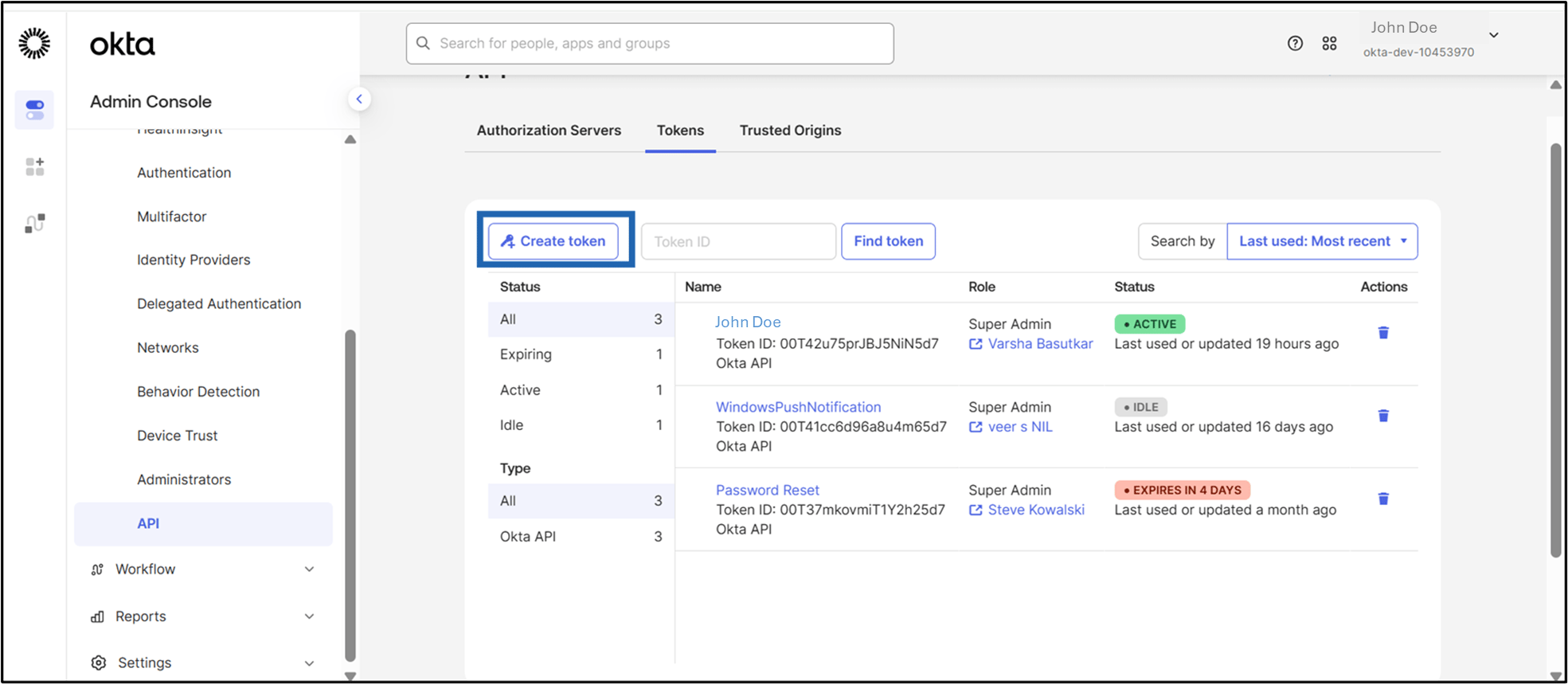Expand the Workflow section chevron
Viewport: 1568px width, 684px height.
point(309,569)
